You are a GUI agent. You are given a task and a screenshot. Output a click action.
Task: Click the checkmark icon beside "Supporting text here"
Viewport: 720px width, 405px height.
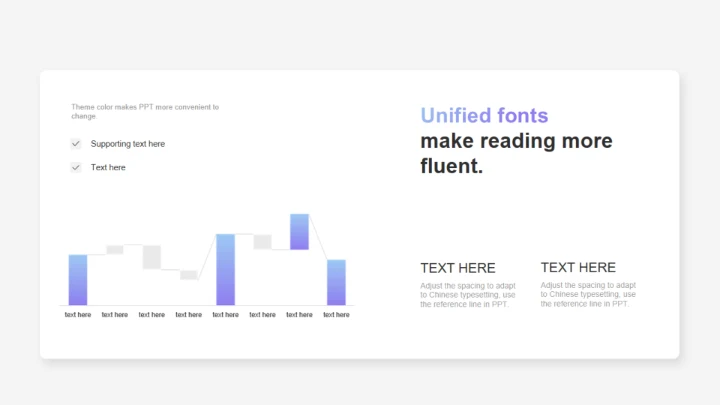(75, 144)
